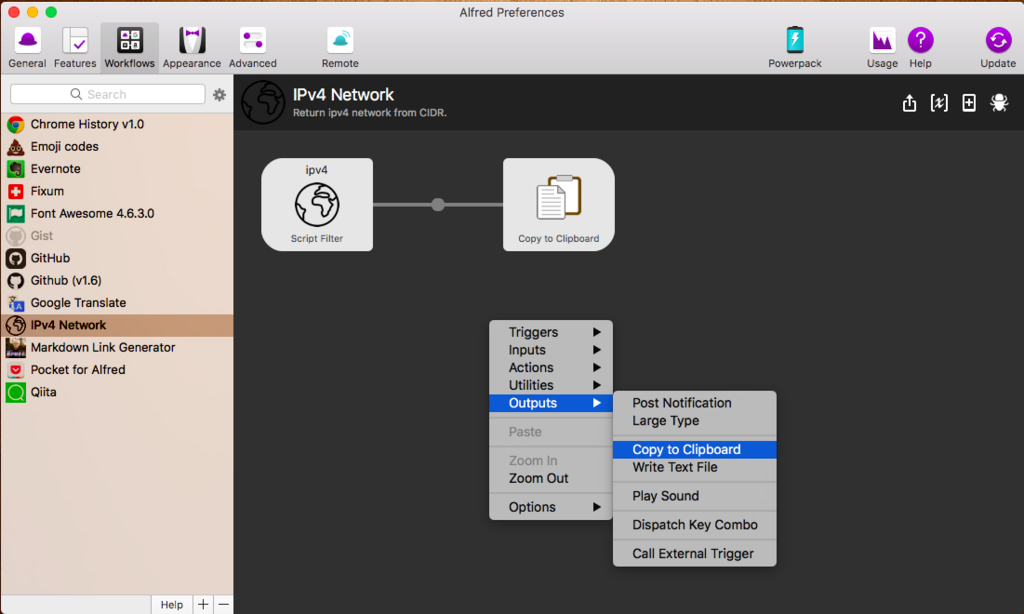
Task: Select the ipv4 Script Filter node
Action: (317, 204)
